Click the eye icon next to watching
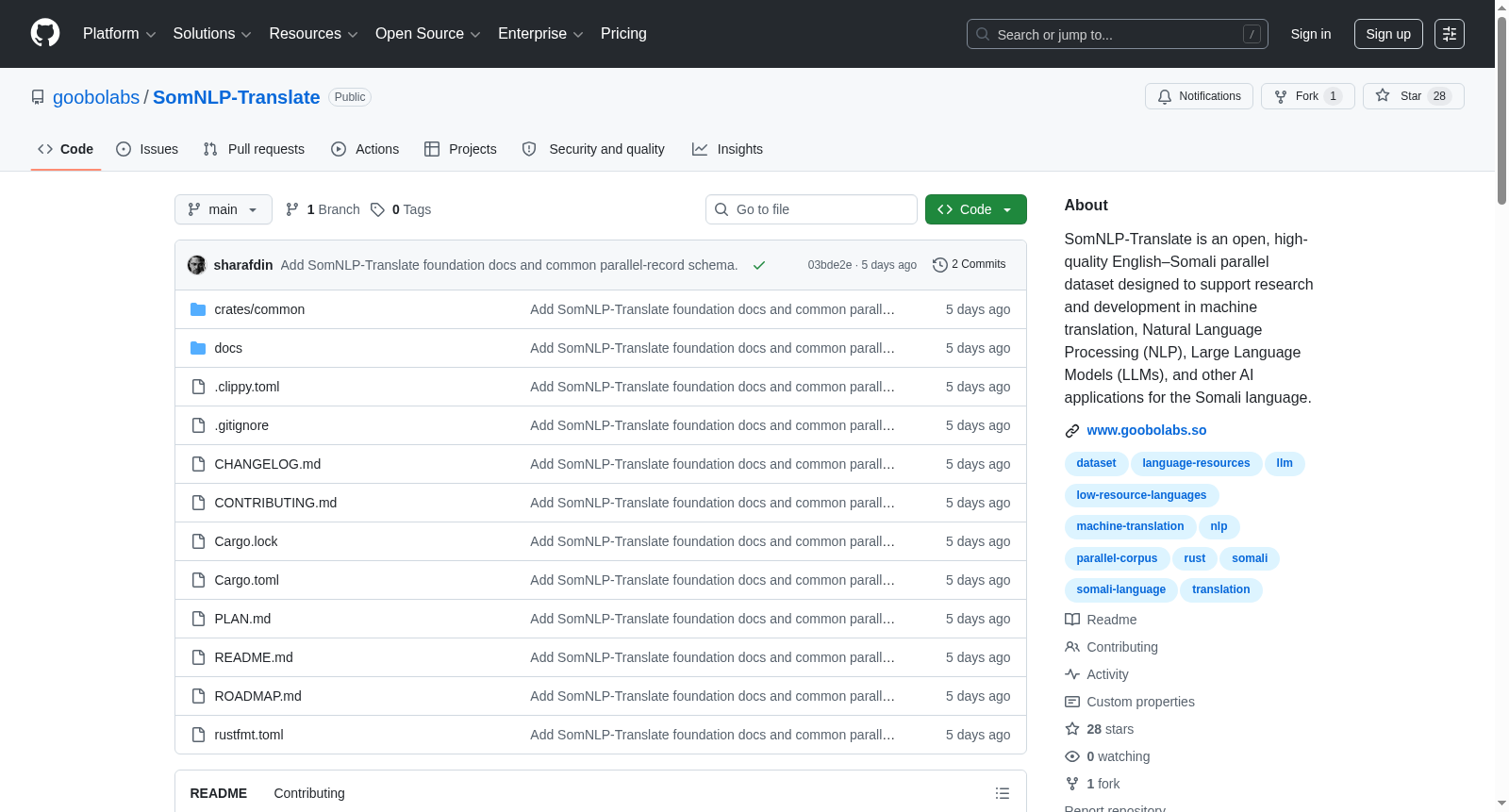 pos(1072,756)
